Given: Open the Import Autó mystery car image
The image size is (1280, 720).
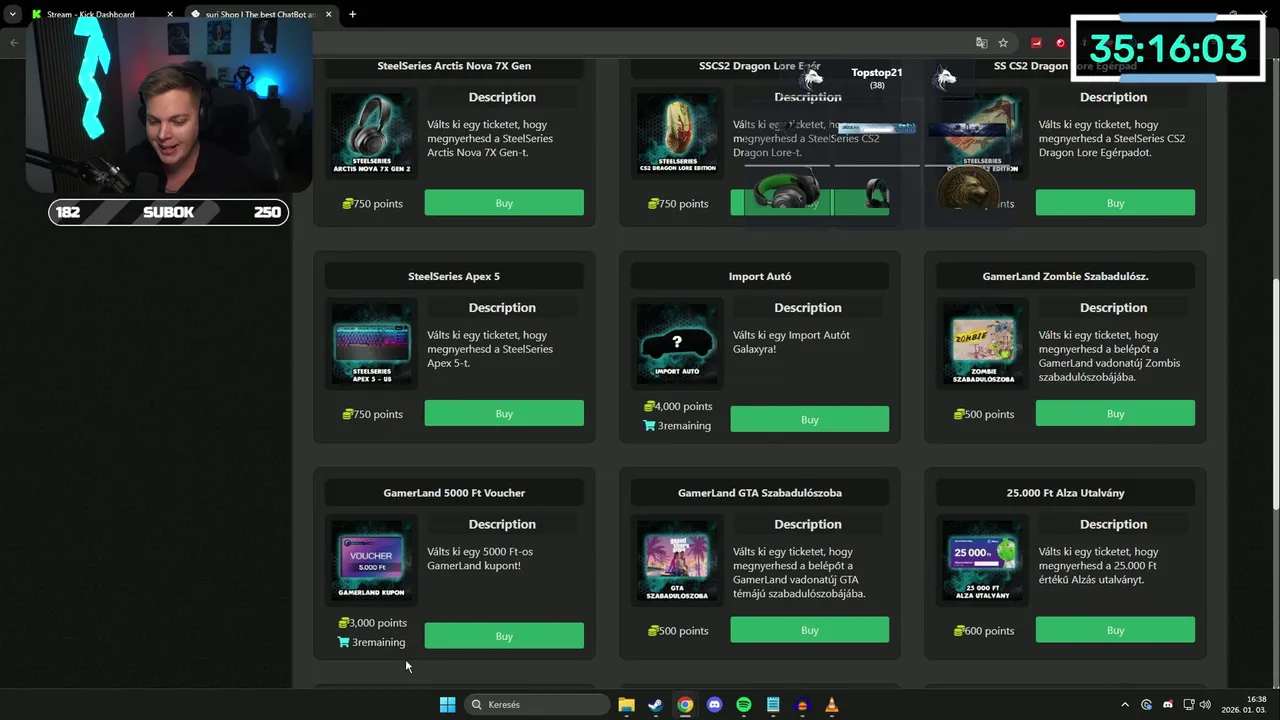Looking at the screenshot, I should [x=677, y=344].
